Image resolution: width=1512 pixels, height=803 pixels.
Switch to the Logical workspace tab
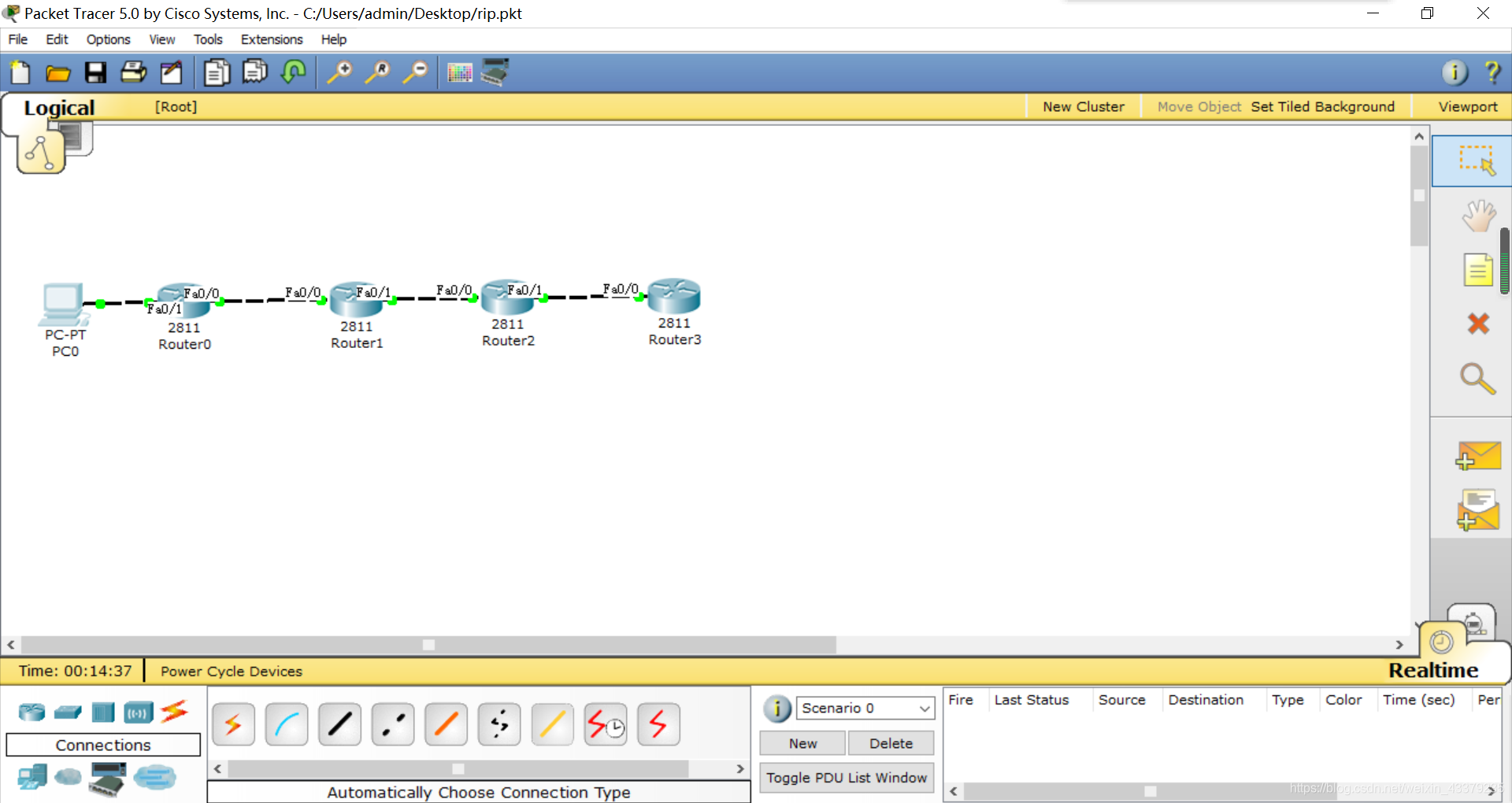coord(59,108)
